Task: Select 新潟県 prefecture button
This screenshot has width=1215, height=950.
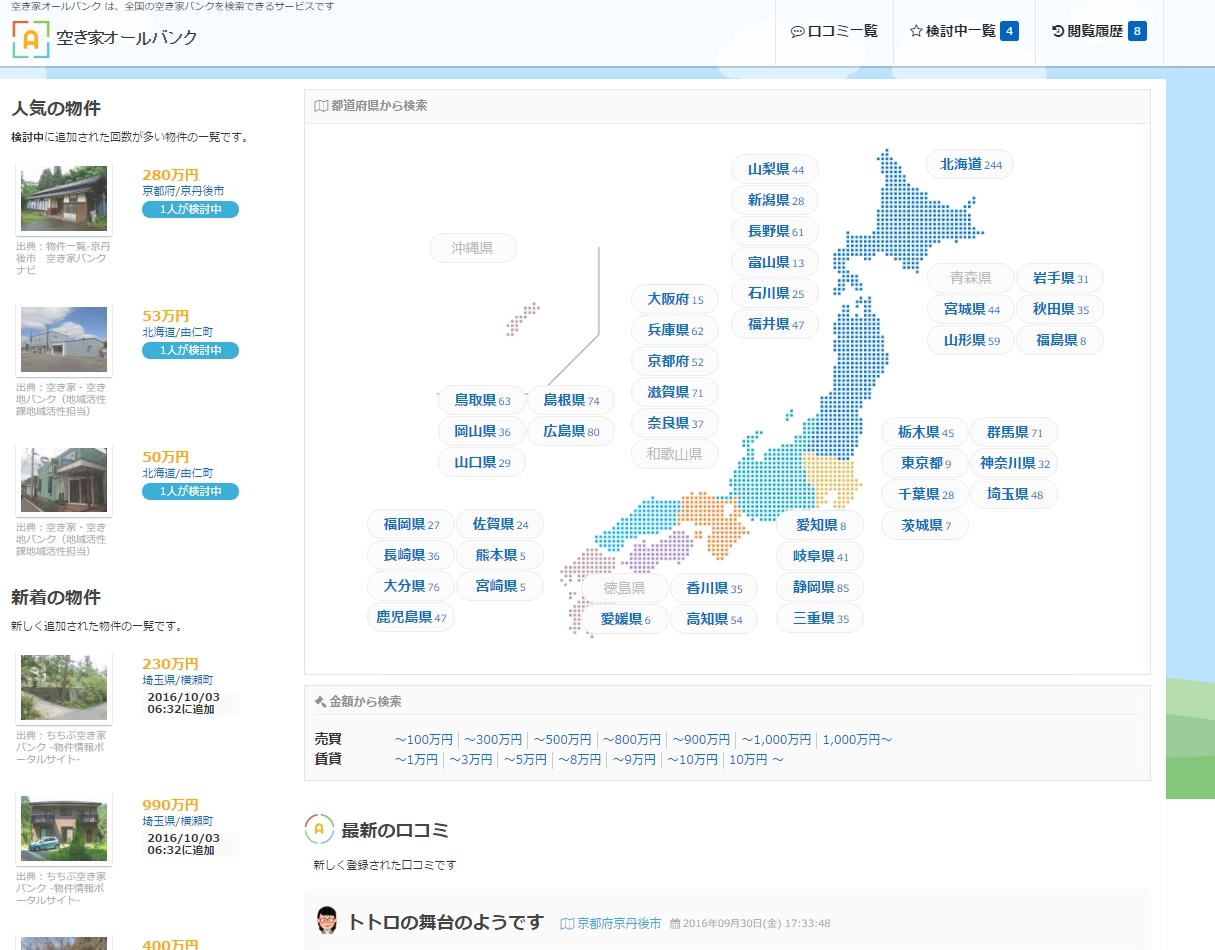Action: coord(775,200)
